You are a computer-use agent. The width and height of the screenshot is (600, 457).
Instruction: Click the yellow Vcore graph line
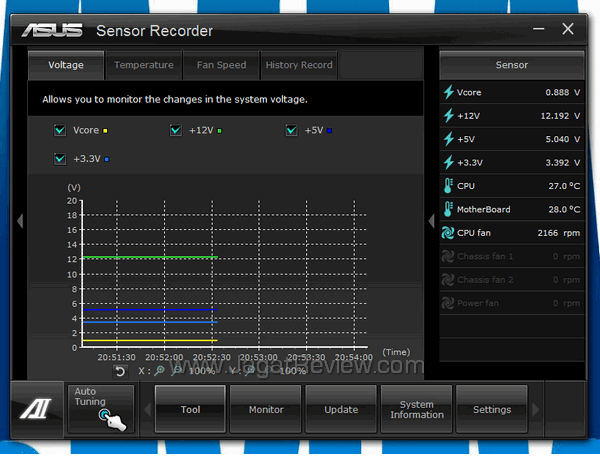tap(150, 340)
